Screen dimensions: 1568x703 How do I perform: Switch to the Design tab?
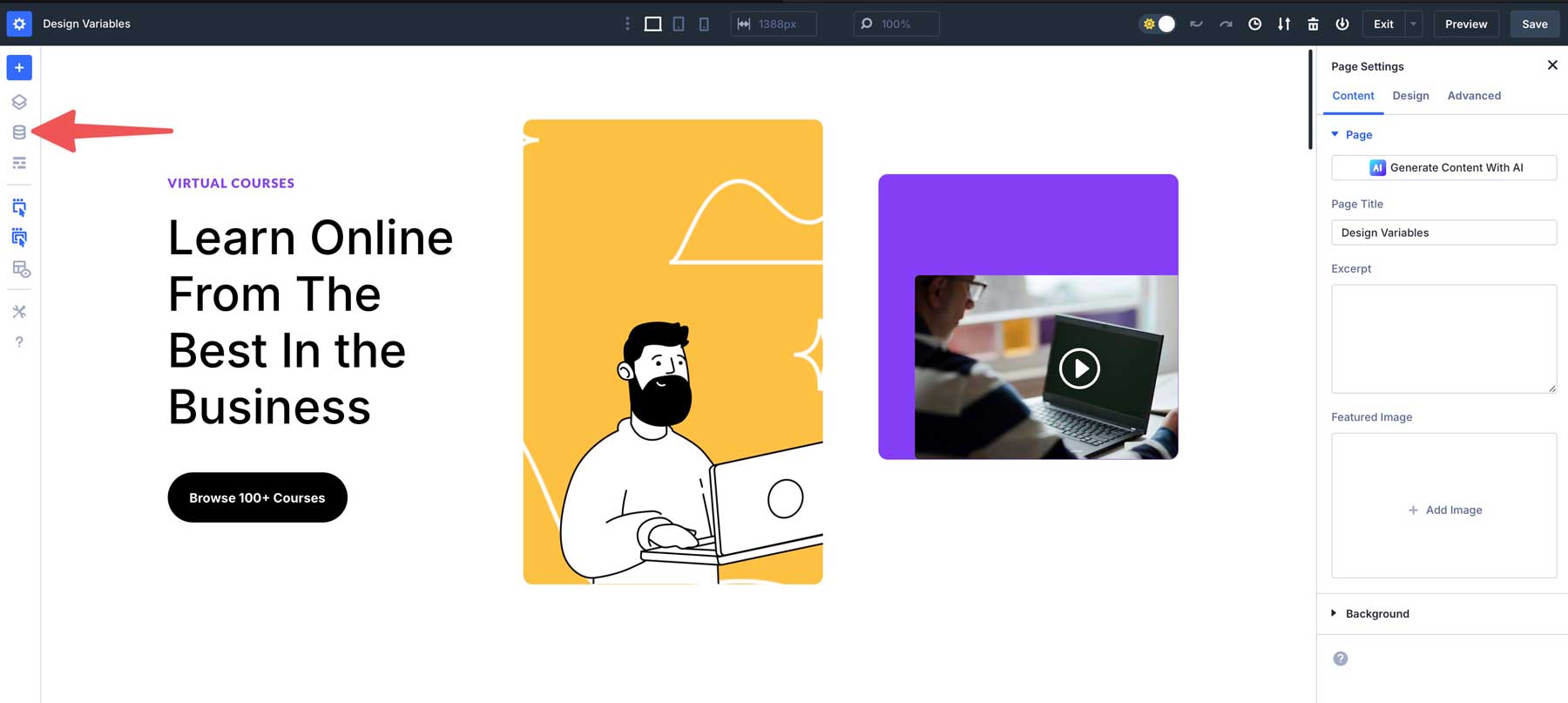click(x=1410, y=96)
